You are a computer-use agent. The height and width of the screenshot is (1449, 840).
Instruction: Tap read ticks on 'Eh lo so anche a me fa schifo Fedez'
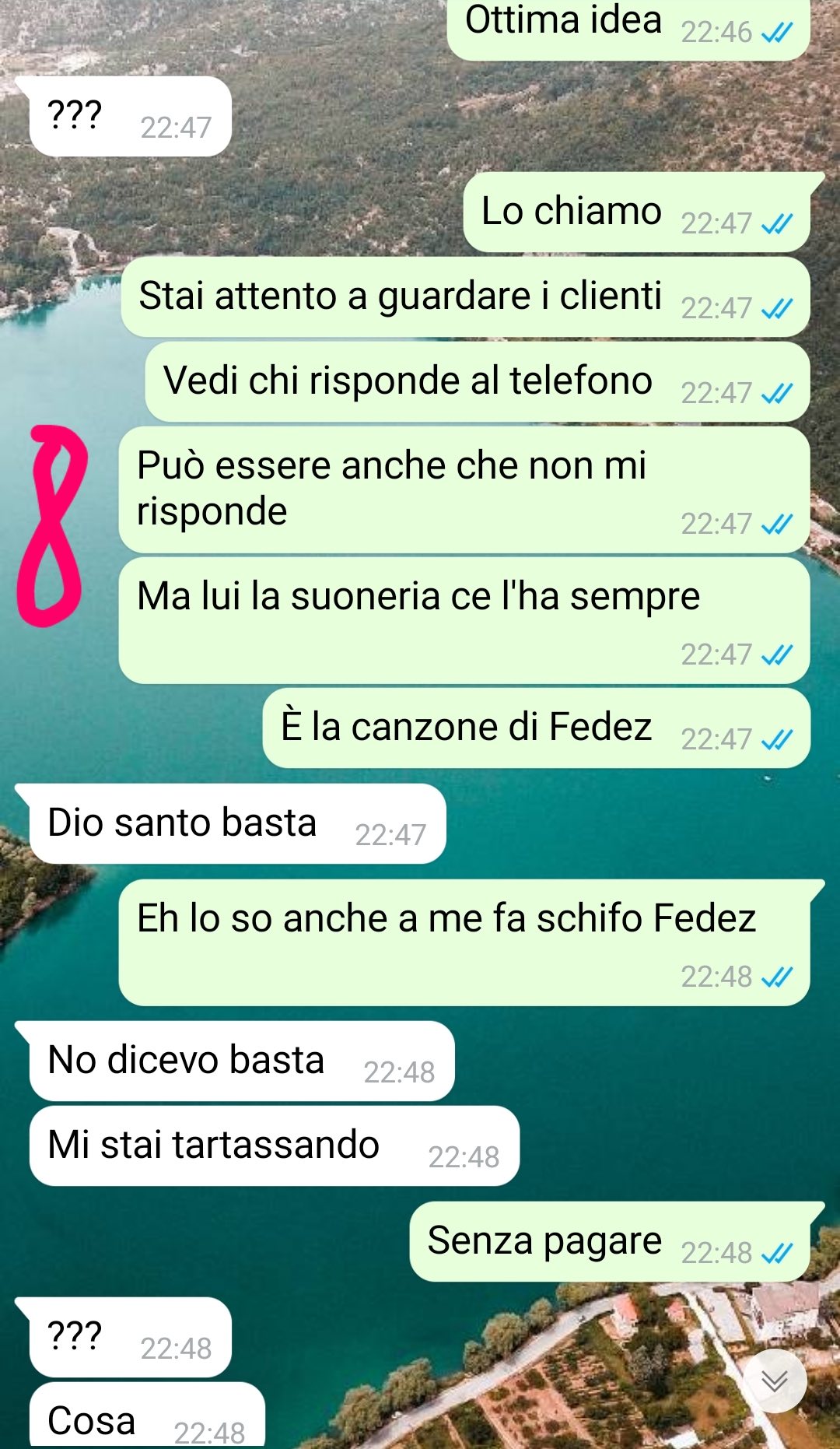click(x=777, y=977)
